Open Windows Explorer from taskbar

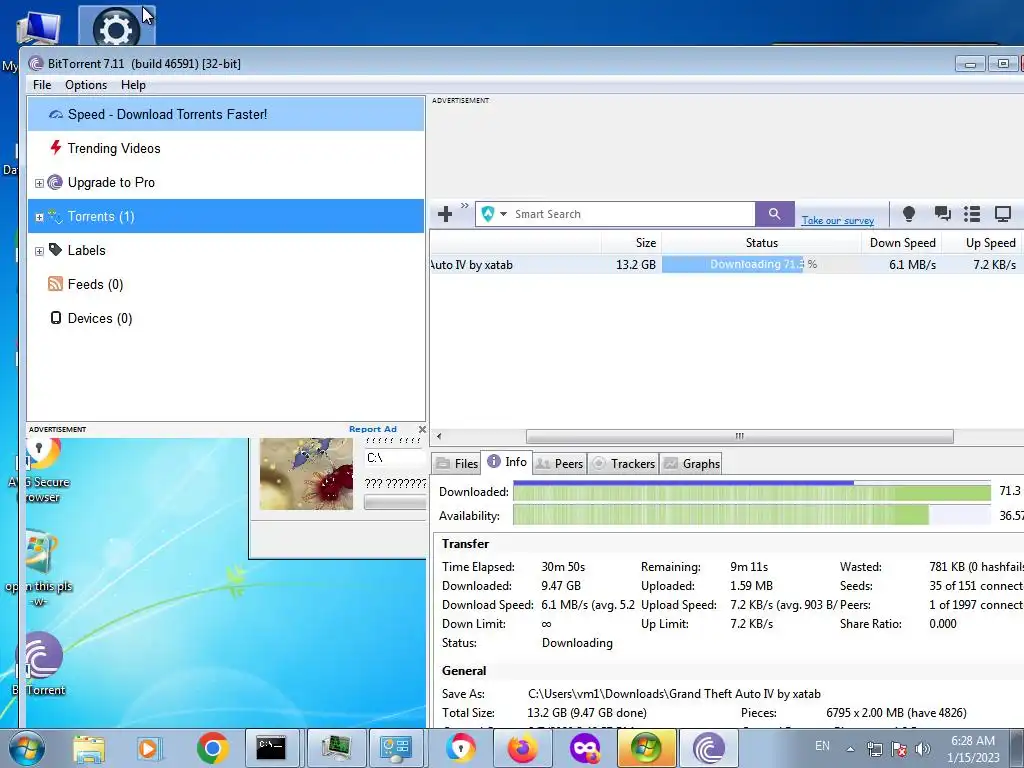click(89, 748)
